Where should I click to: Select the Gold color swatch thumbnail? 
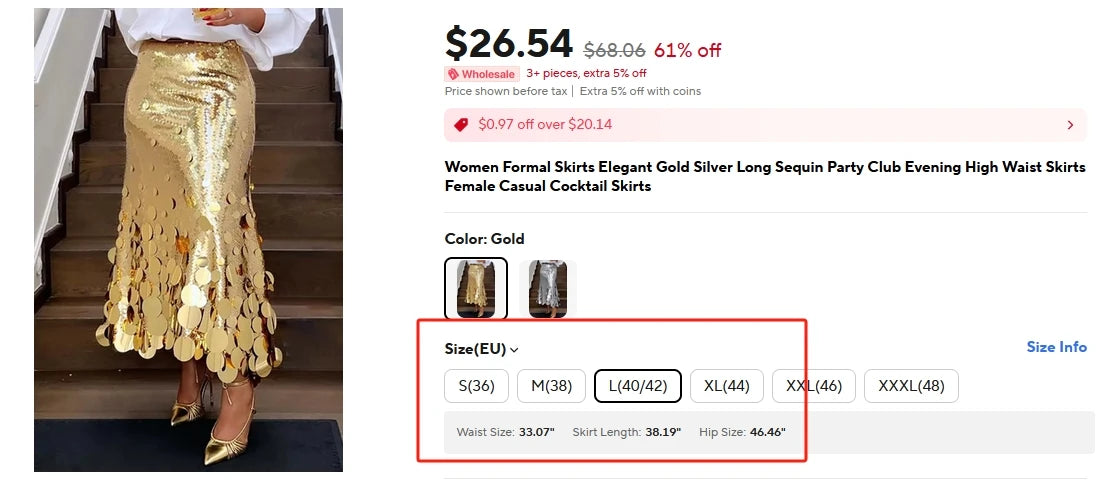point(476,288)
